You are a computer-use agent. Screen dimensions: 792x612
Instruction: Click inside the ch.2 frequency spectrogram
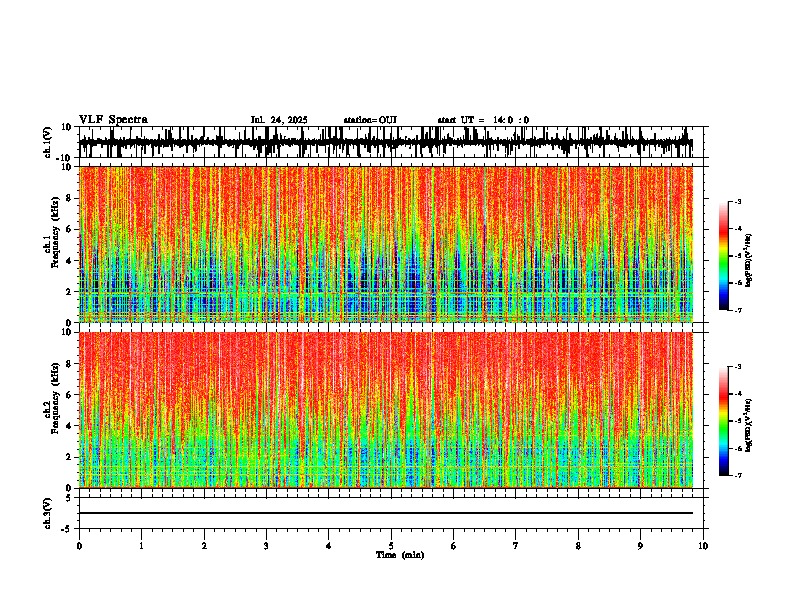point(386,410)
